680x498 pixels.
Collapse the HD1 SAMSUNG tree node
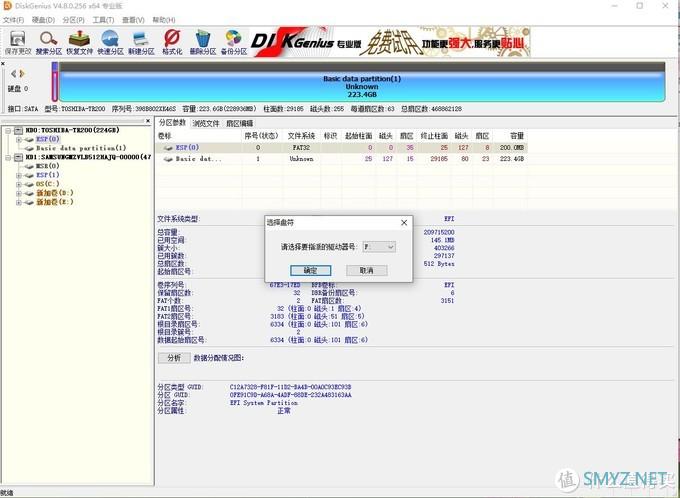(8, 157)
